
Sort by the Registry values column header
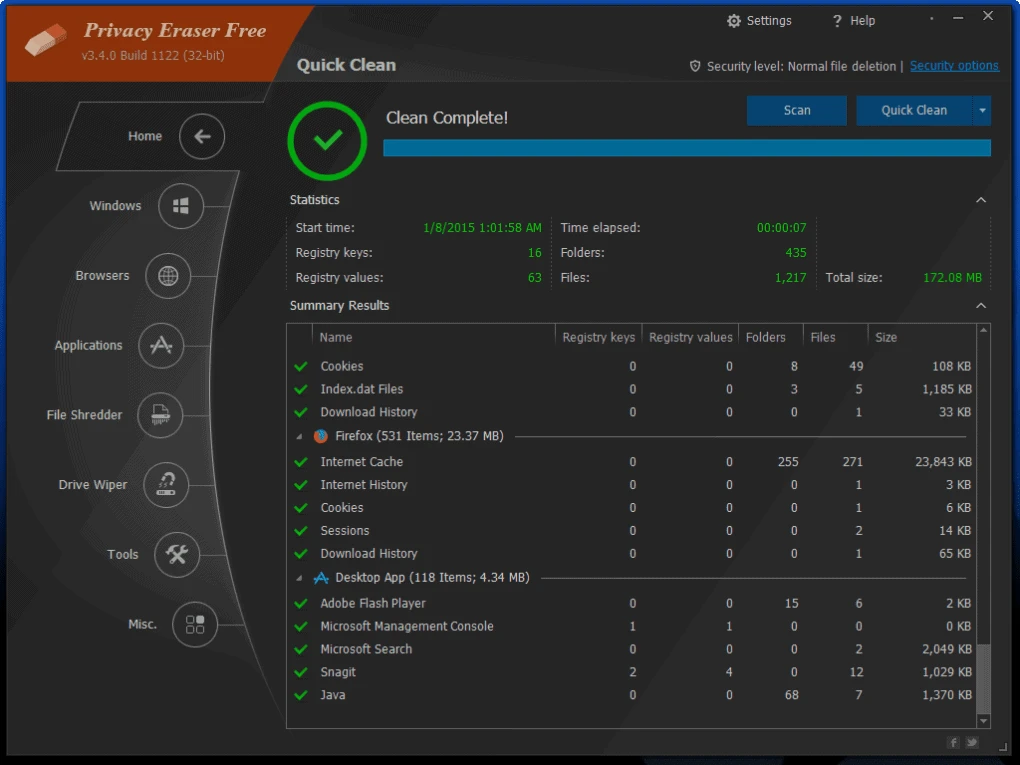tap(690, 338)
